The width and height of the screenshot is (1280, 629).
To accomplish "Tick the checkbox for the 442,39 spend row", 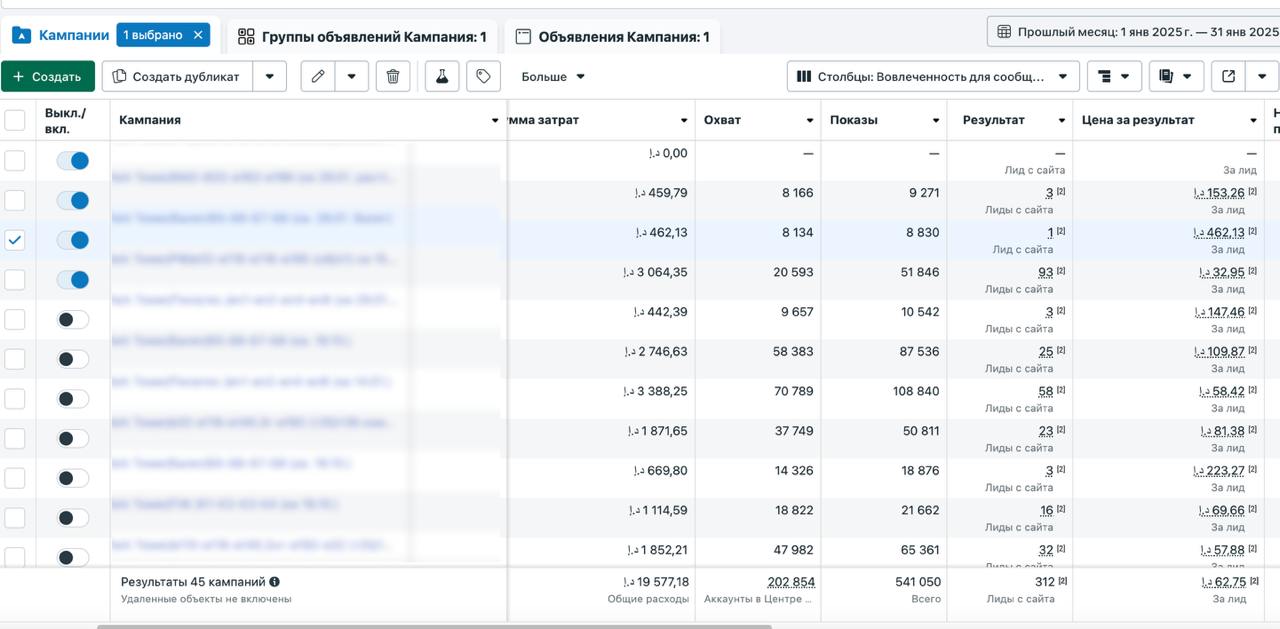I will tap(15, 319).
